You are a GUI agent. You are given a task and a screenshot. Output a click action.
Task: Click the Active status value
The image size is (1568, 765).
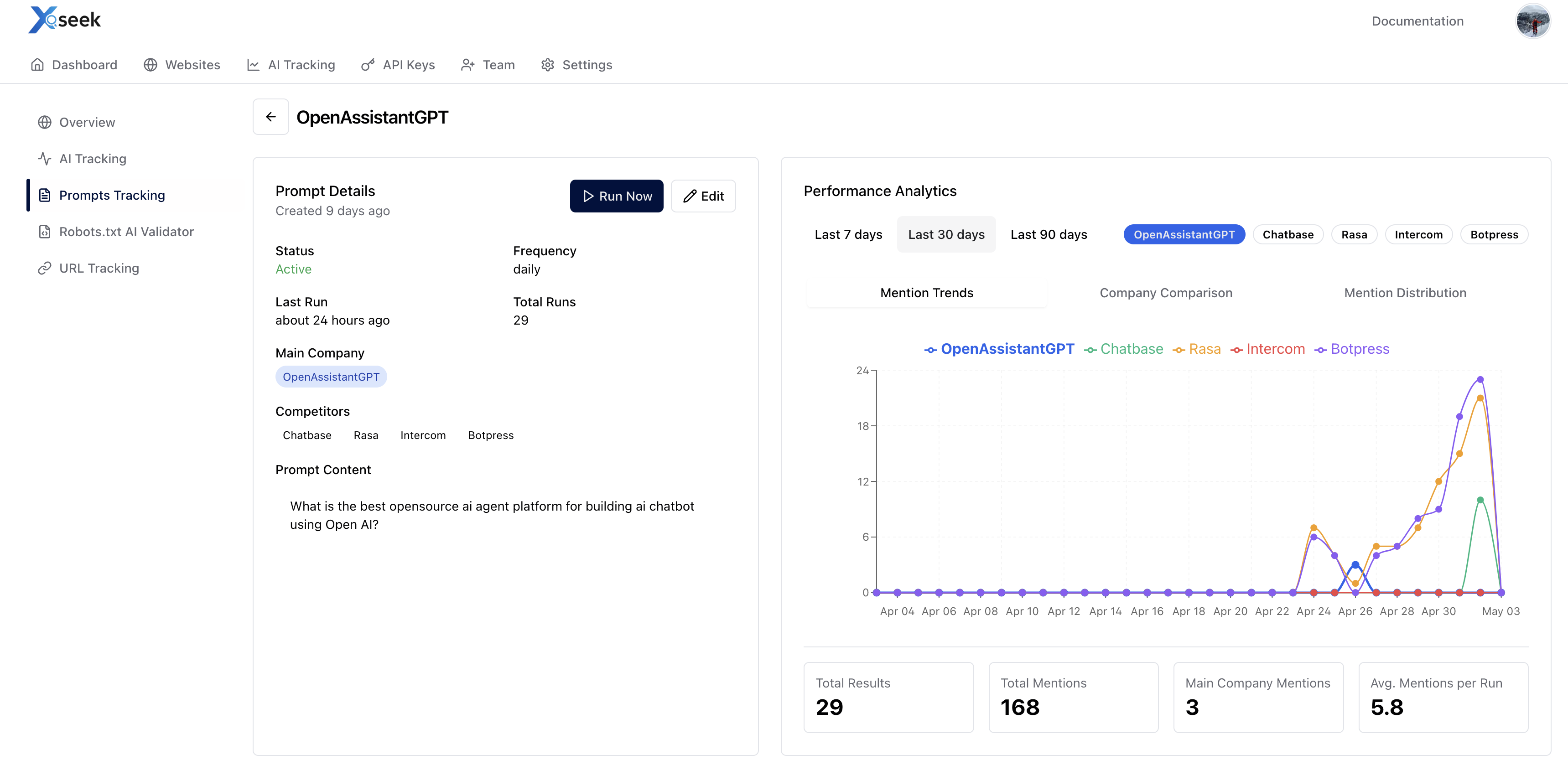pos(293,269)
